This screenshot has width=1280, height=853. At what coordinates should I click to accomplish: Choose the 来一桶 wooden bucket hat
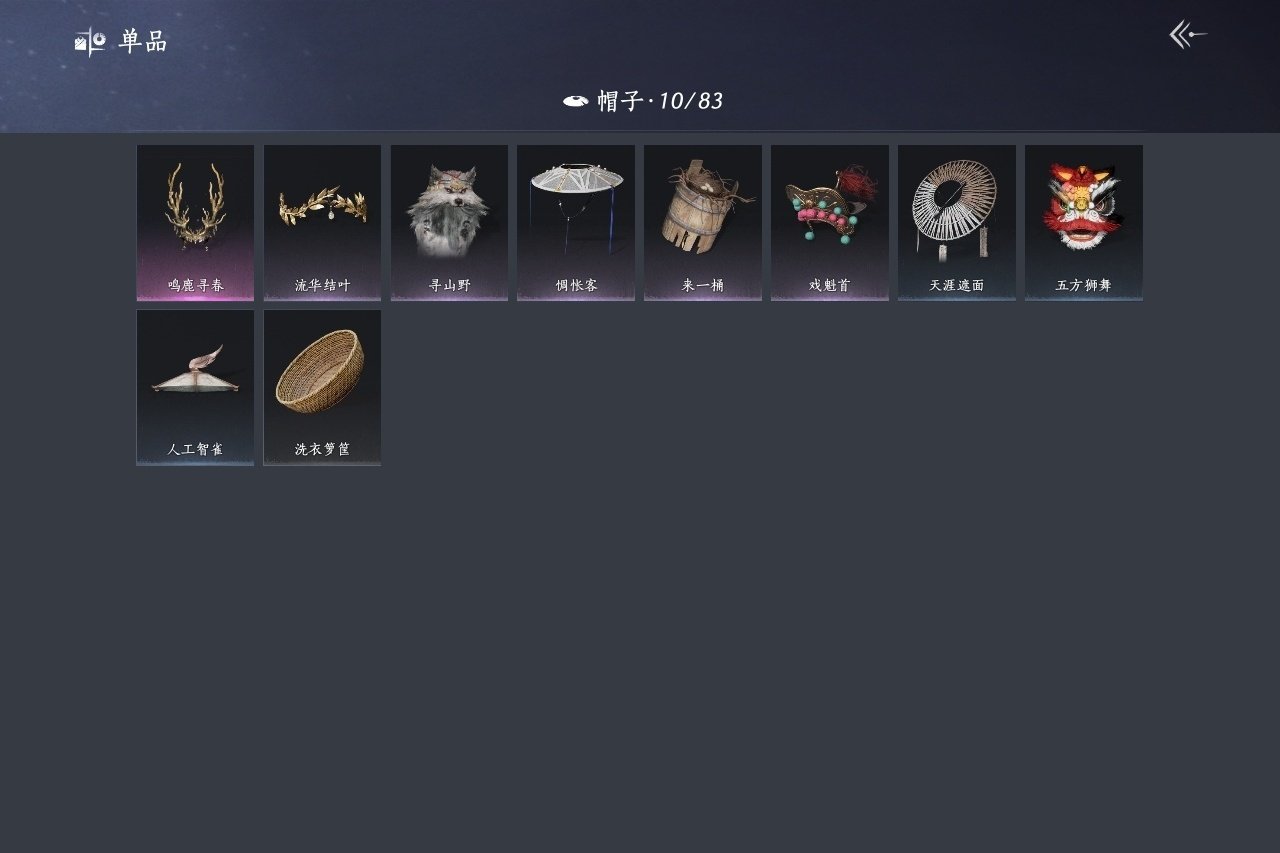pos(703,222)
